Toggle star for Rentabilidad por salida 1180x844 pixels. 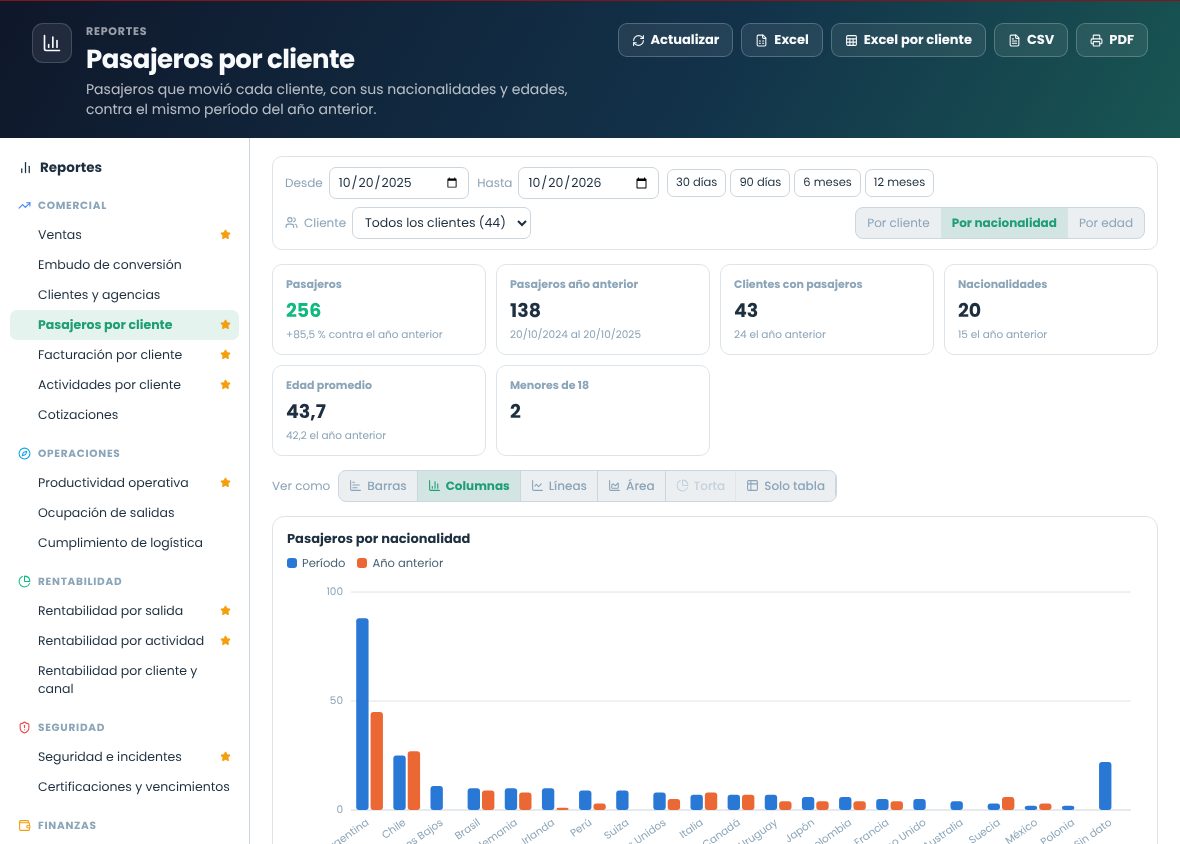point(225,611)
